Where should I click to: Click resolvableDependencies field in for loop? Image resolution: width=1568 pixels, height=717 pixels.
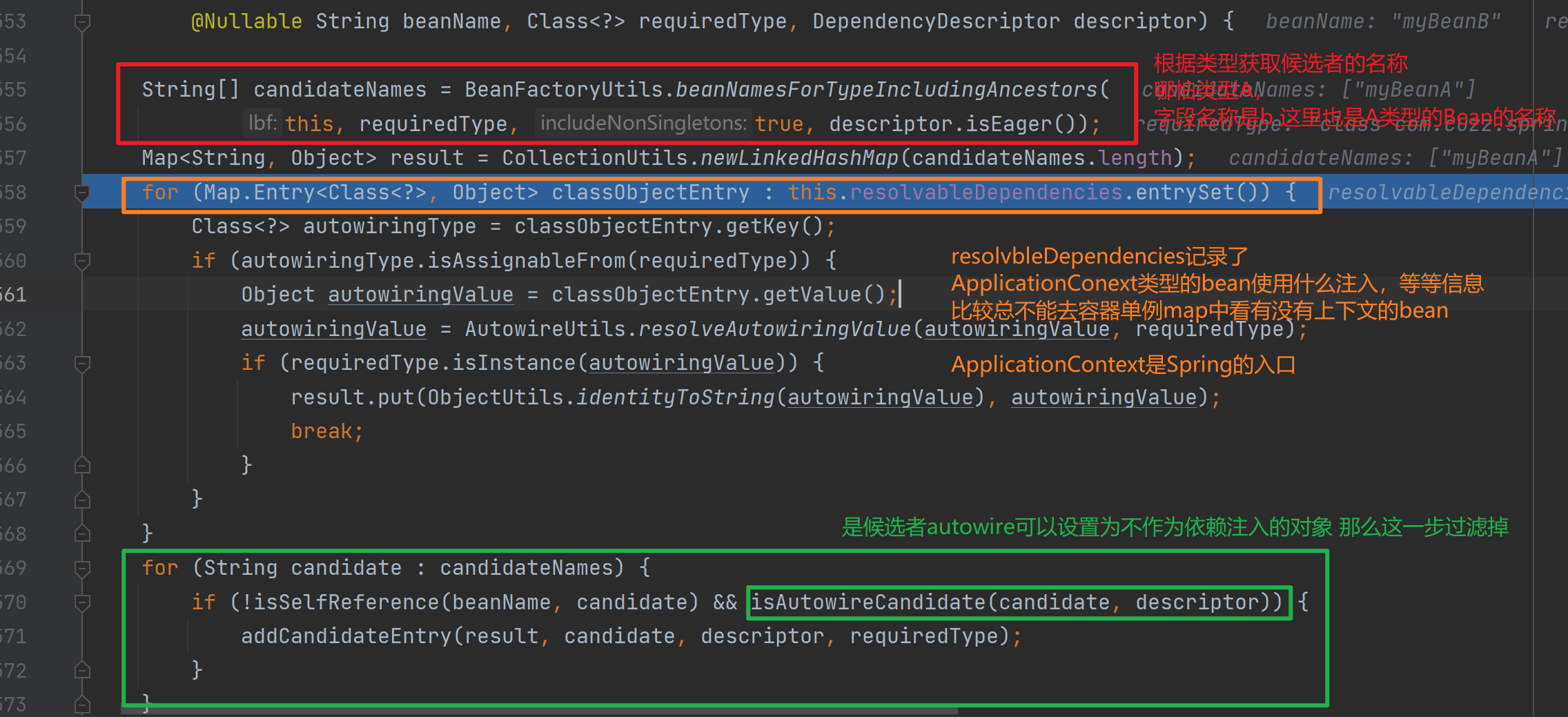coord(986,193)
